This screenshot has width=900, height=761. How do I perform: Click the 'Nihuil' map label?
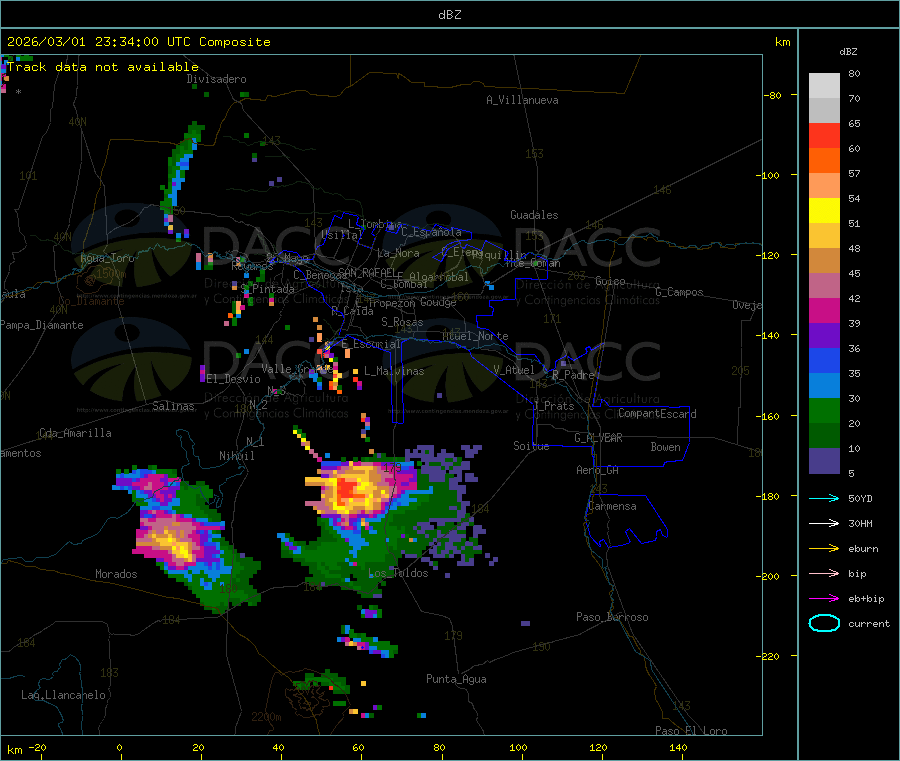[x=236, y=456]
